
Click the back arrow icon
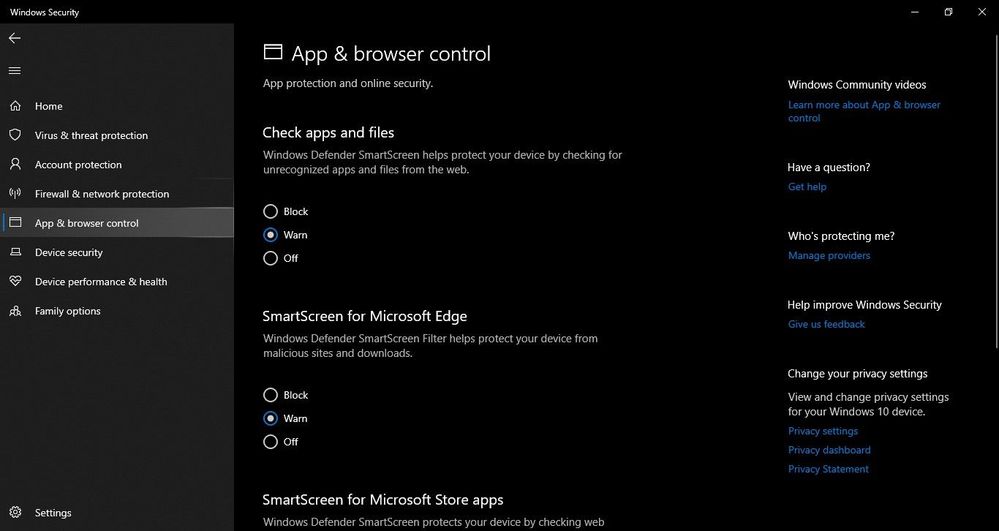pyautogui.click(x=15, y=38)
